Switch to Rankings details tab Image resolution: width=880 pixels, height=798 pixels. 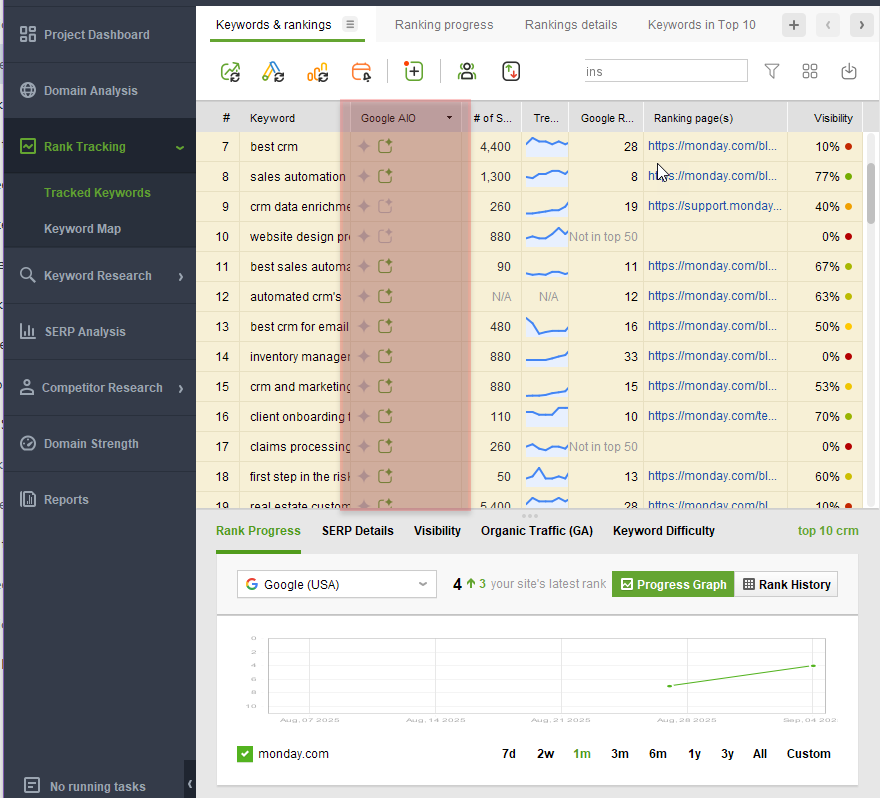tap(571, 25)
